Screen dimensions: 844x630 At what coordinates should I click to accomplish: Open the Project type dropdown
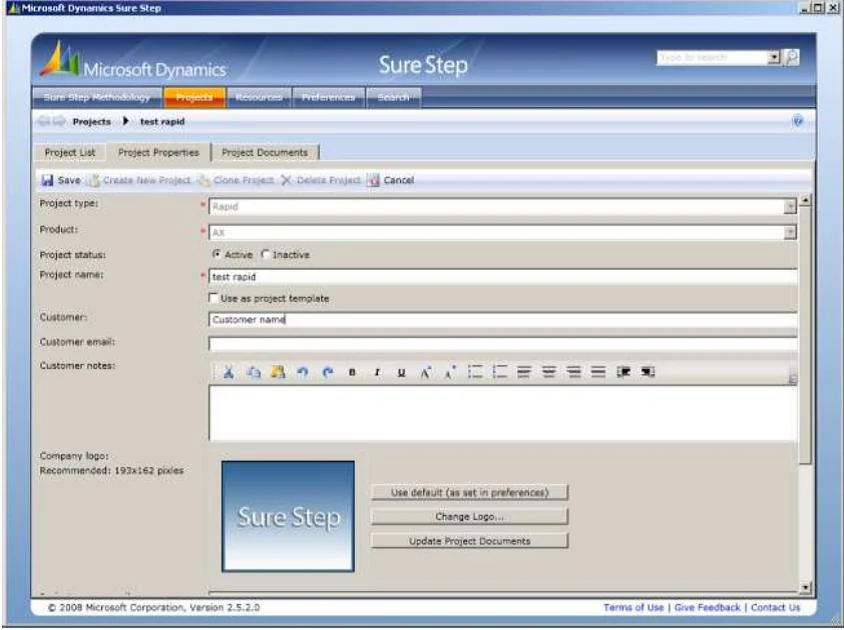pos(790,207)
